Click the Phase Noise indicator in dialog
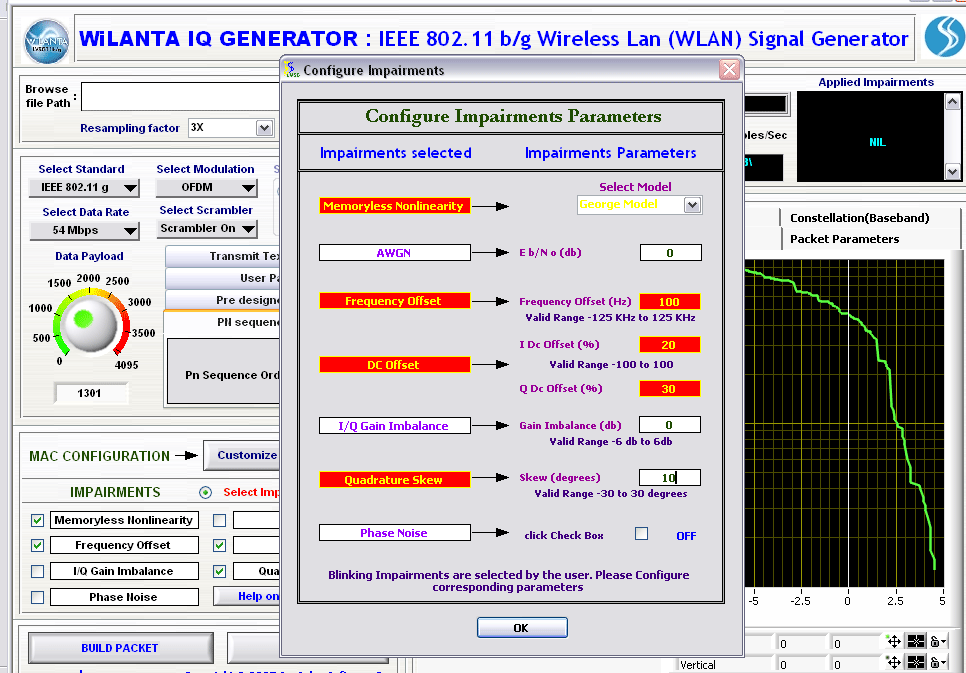The height and width of the screenshot is (673, 966). [x=394, y=533]
